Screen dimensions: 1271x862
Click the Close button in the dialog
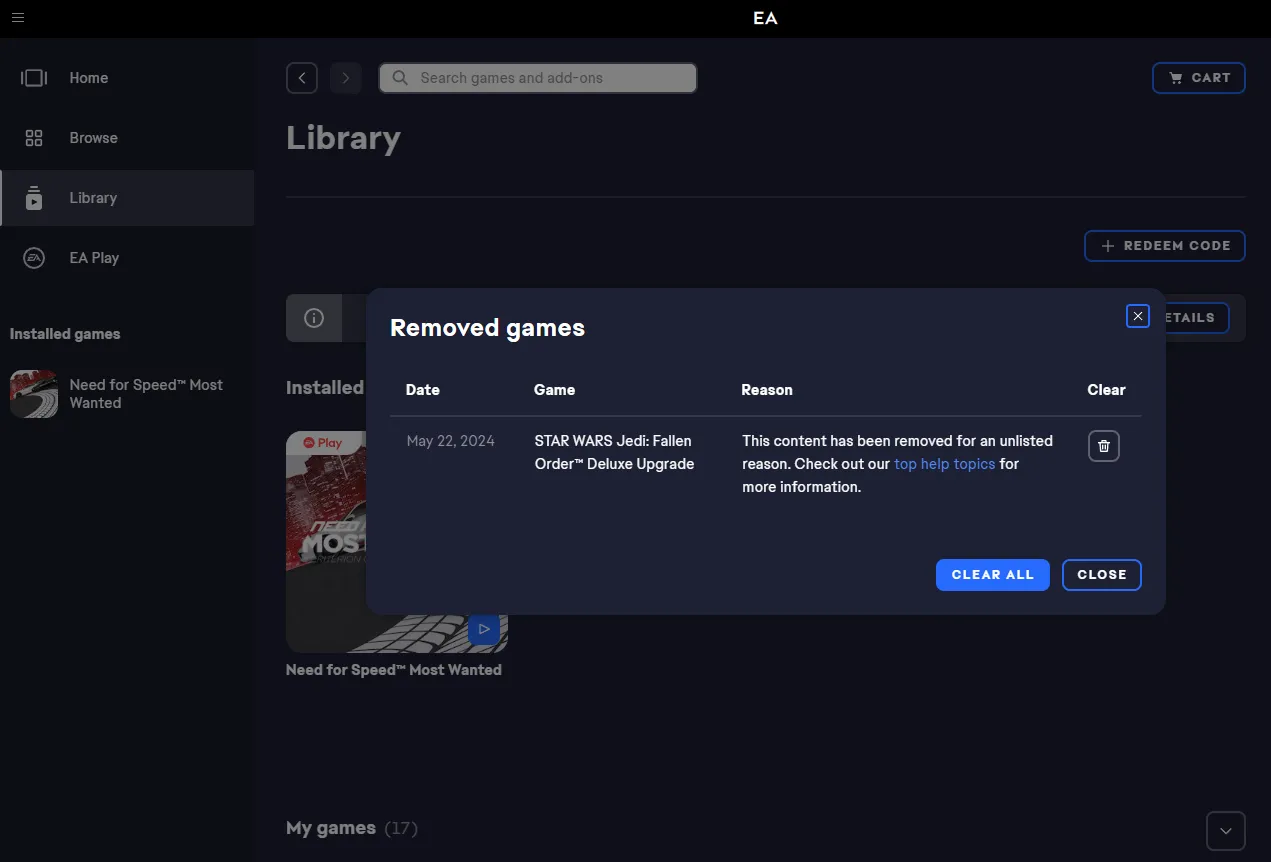[x=1102, y=575]
